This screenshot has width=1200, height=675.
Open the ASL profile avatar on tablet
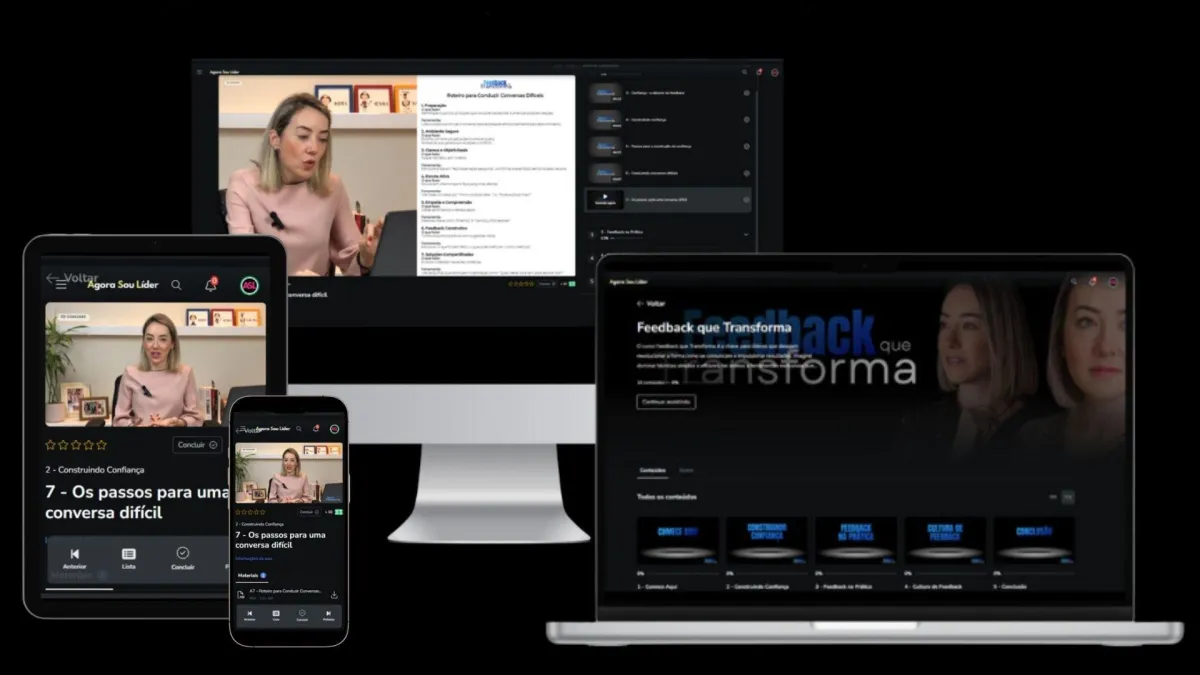pos(250,285)
